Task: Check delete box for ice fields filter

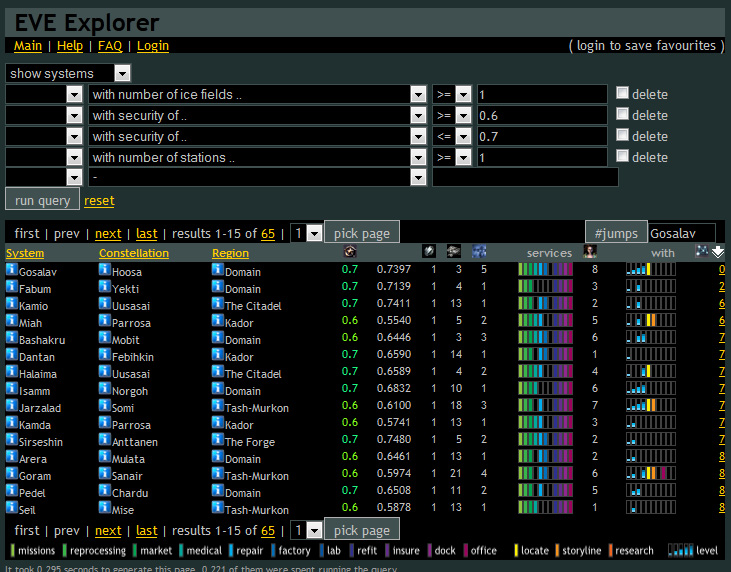Action: (622, 93)
